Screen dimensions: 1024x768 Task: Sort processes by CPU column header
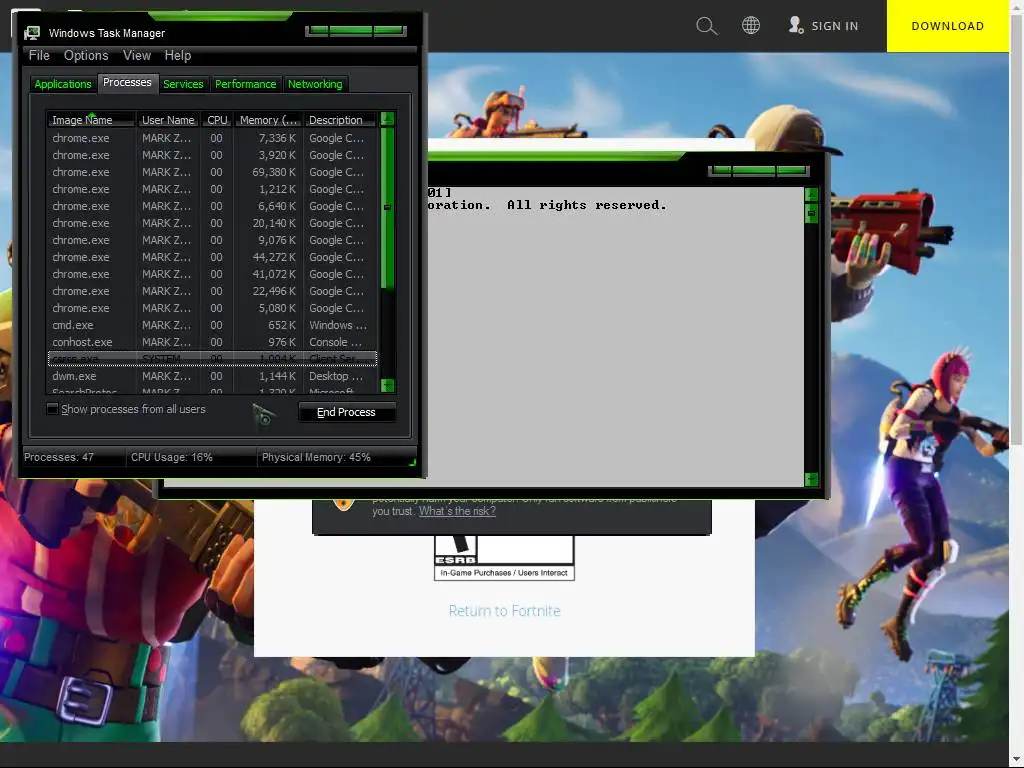(x=217, y=120)
